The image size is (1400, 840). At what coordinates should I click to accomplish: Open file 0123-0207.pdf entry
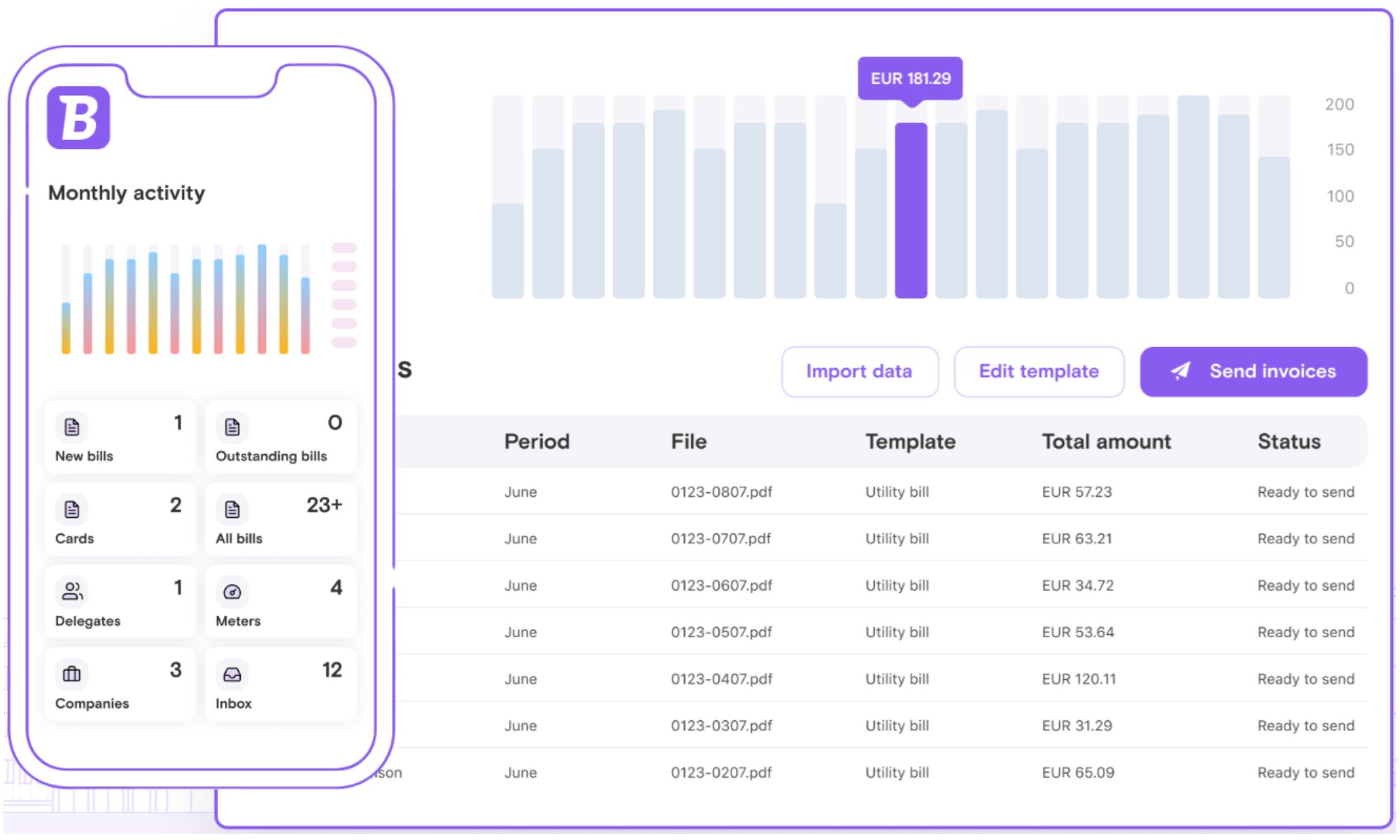coord(721,773)
